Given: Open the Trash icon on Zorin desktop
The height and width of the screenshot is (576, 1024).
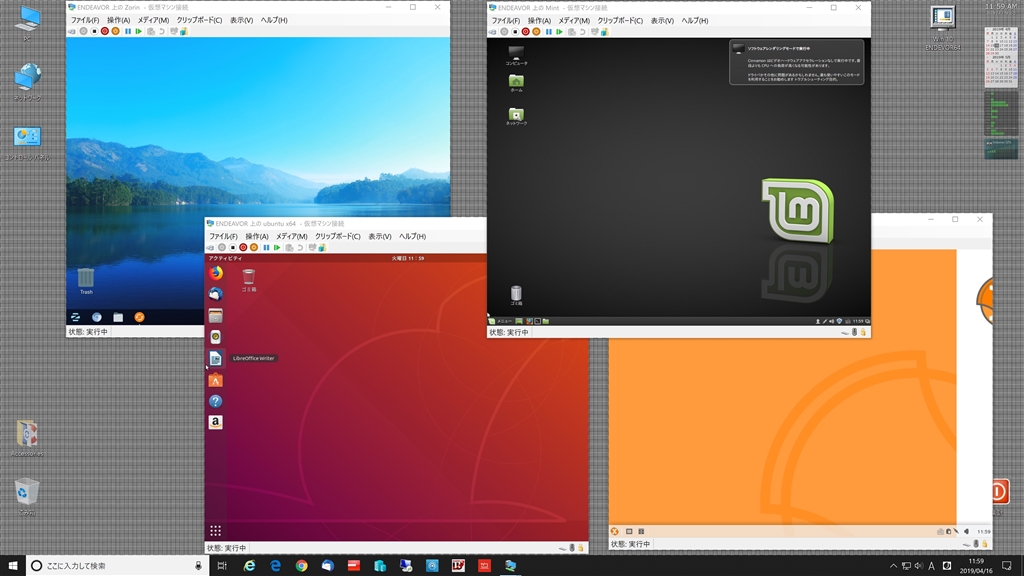Looking at the screenshot, I should [x=86, y=279].
